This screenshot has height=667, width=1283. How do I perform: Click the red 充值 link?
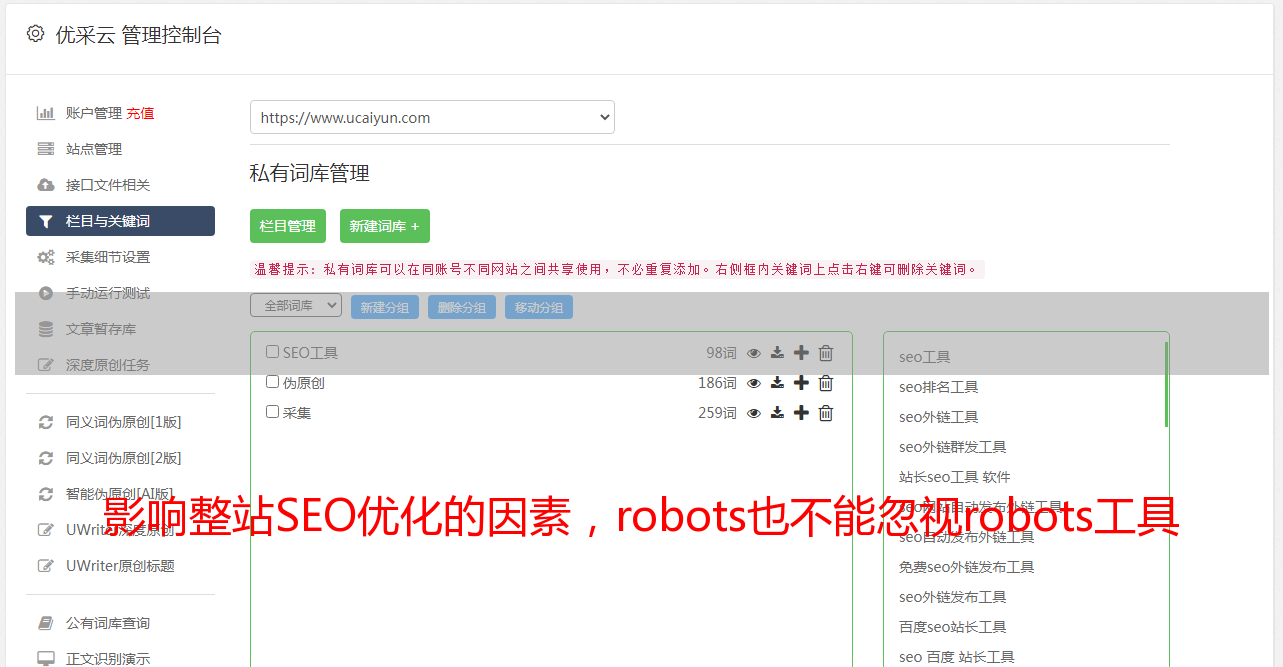pyautogui.click(x=140, y=113)
